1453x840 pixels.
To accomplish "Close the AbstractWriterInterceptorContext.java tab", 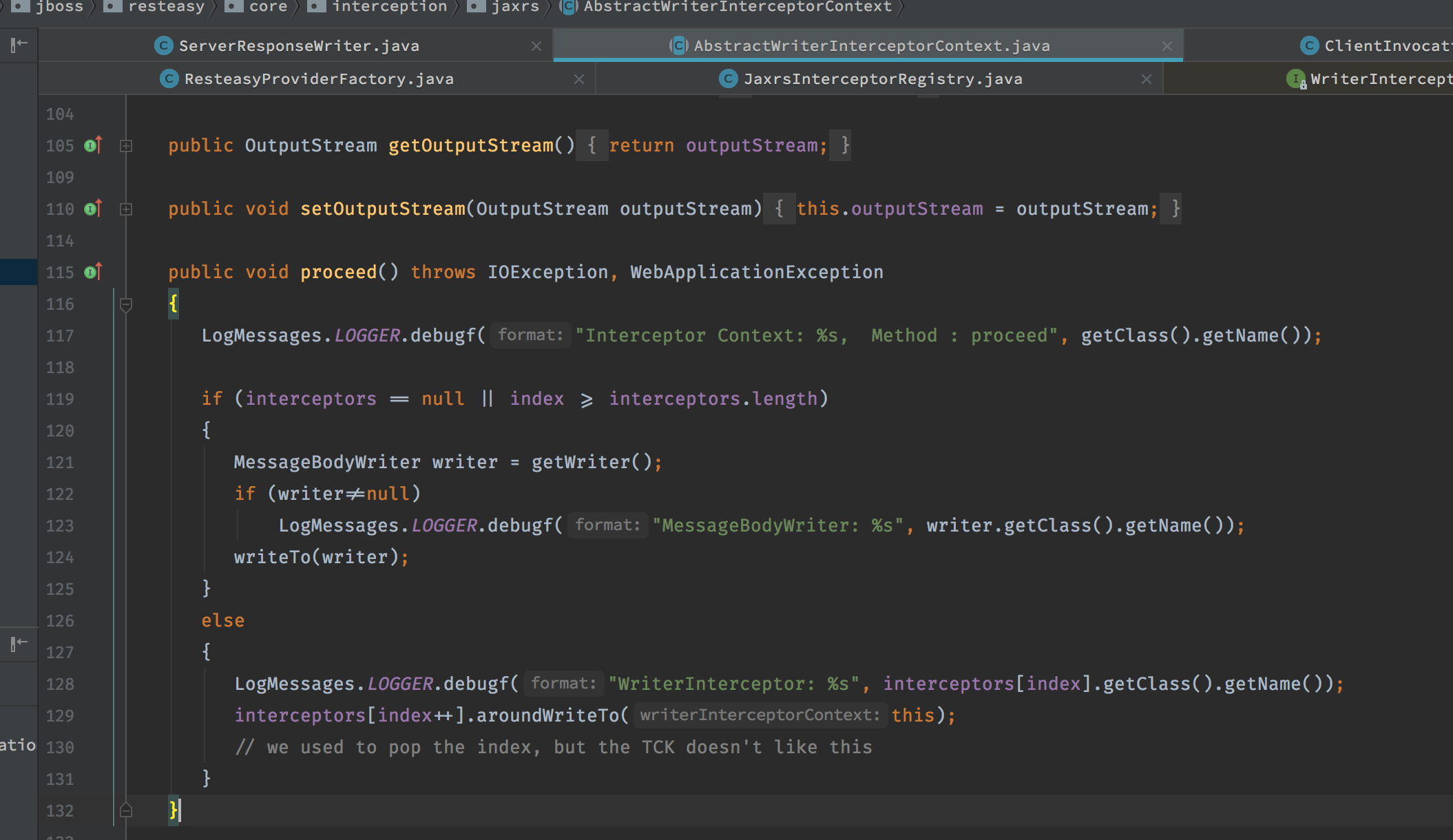I will coord(1167,46).
